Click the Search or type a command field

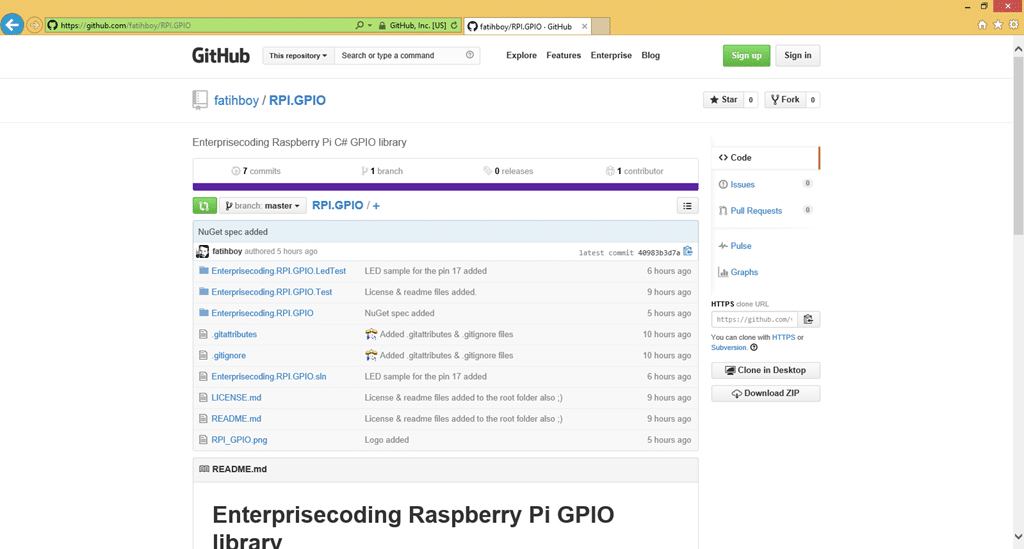(400, 55)
